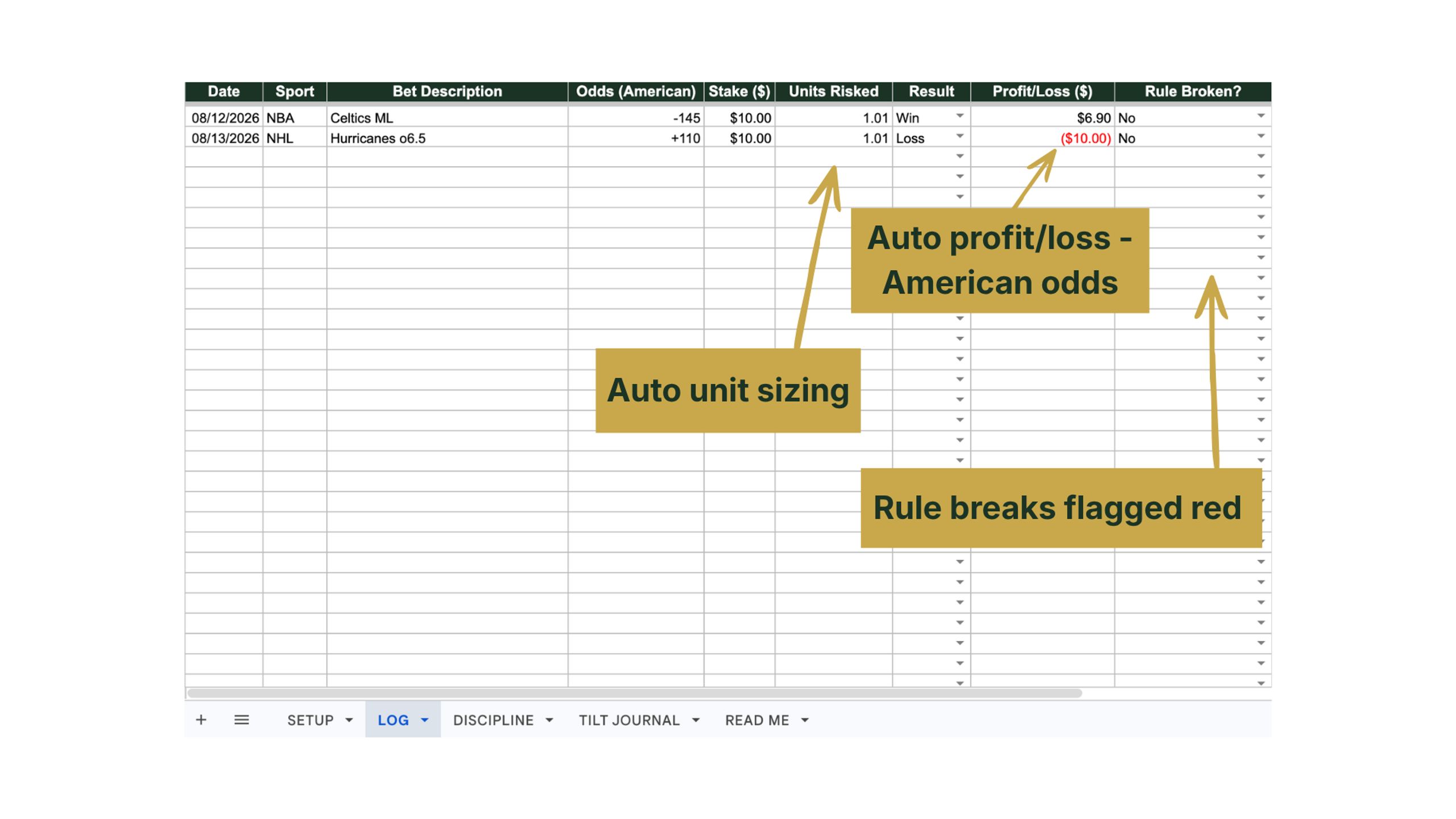Select the Odds (American) column header
The width and height of the screenshot is (1456, 819).
(x=636, y=92)
